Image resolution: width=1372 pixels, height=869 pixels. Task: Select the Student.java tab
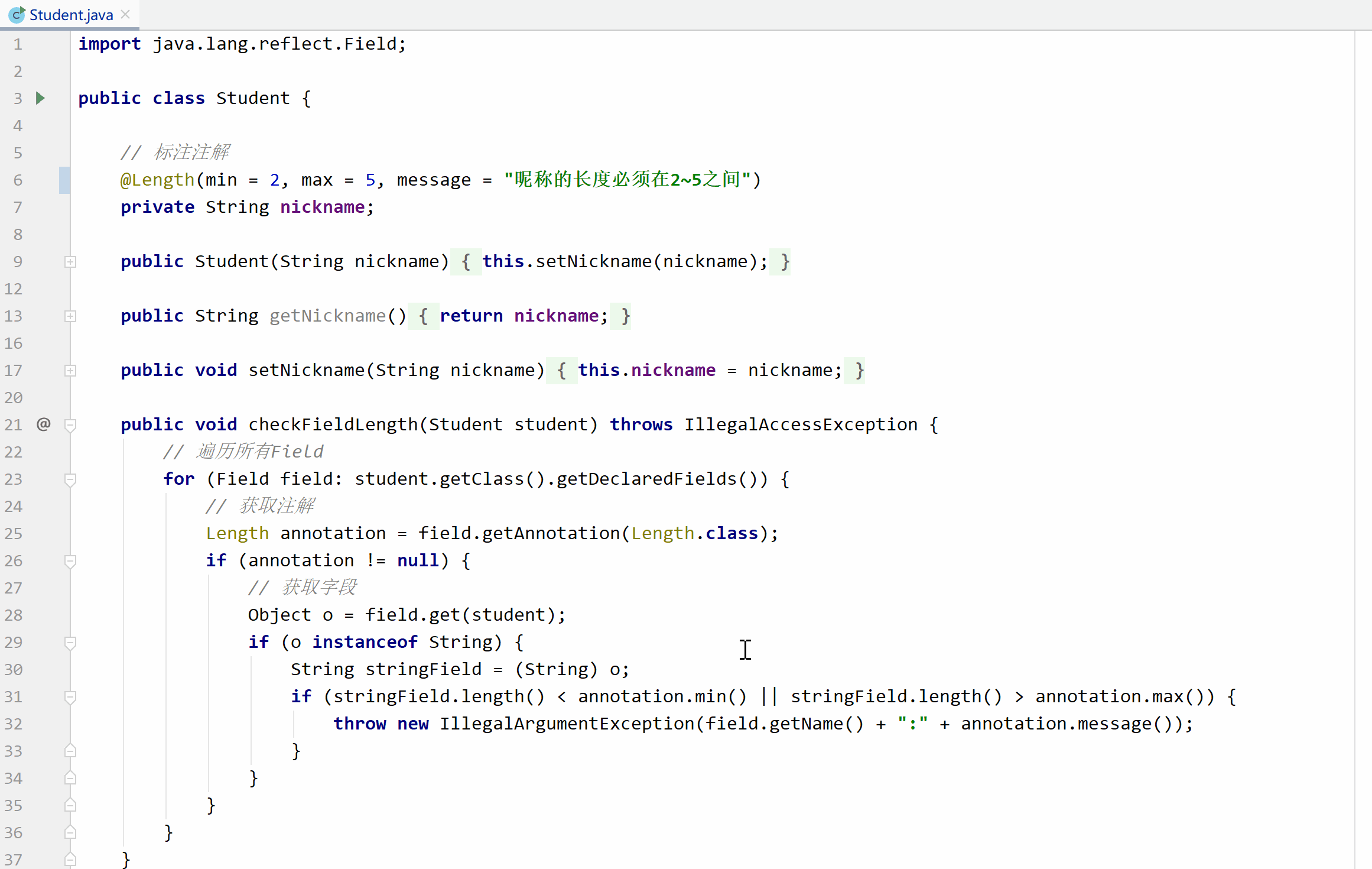[71, 15]
